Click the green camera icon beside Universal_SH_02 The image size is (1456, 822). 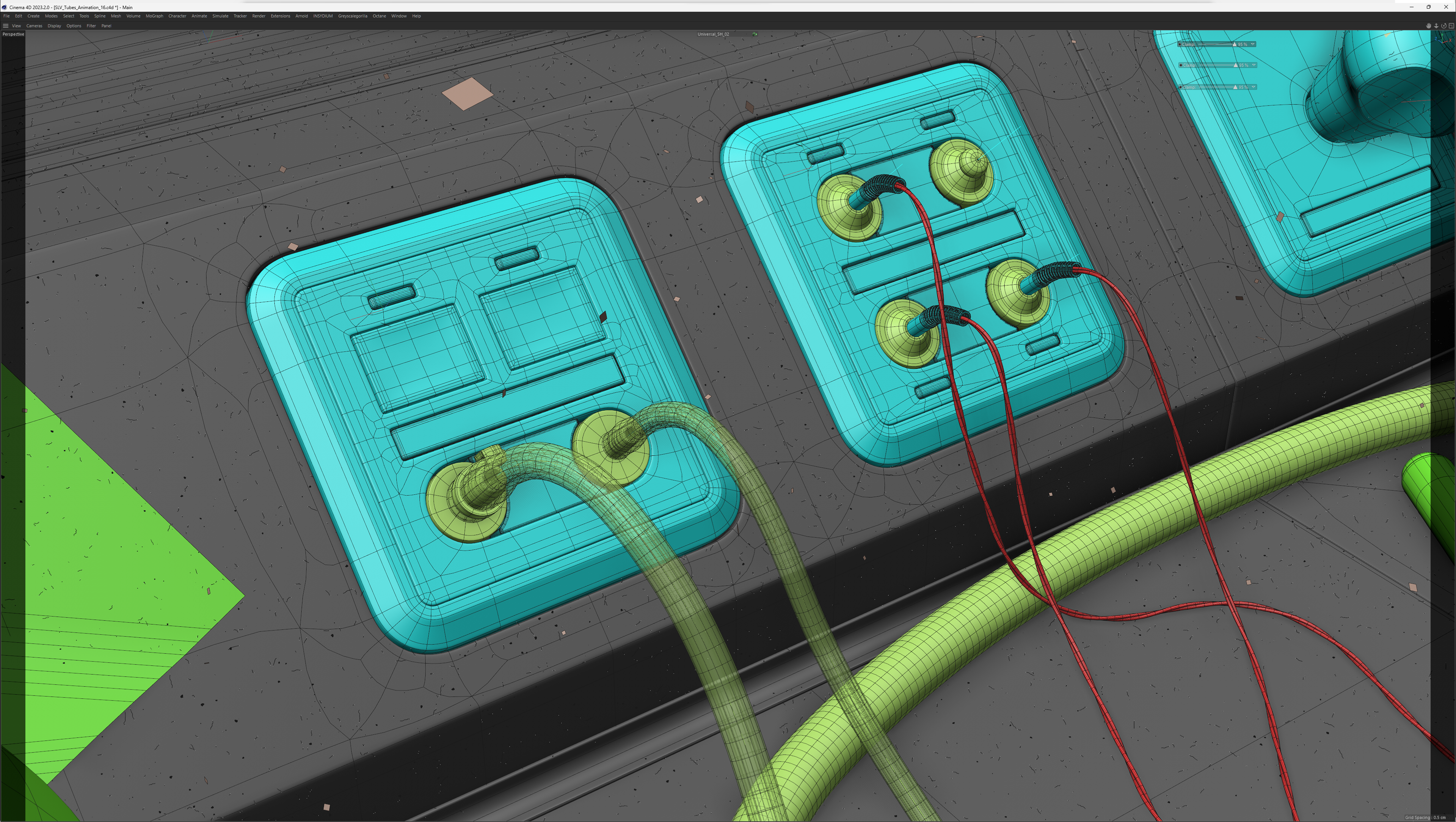(755, 34)
